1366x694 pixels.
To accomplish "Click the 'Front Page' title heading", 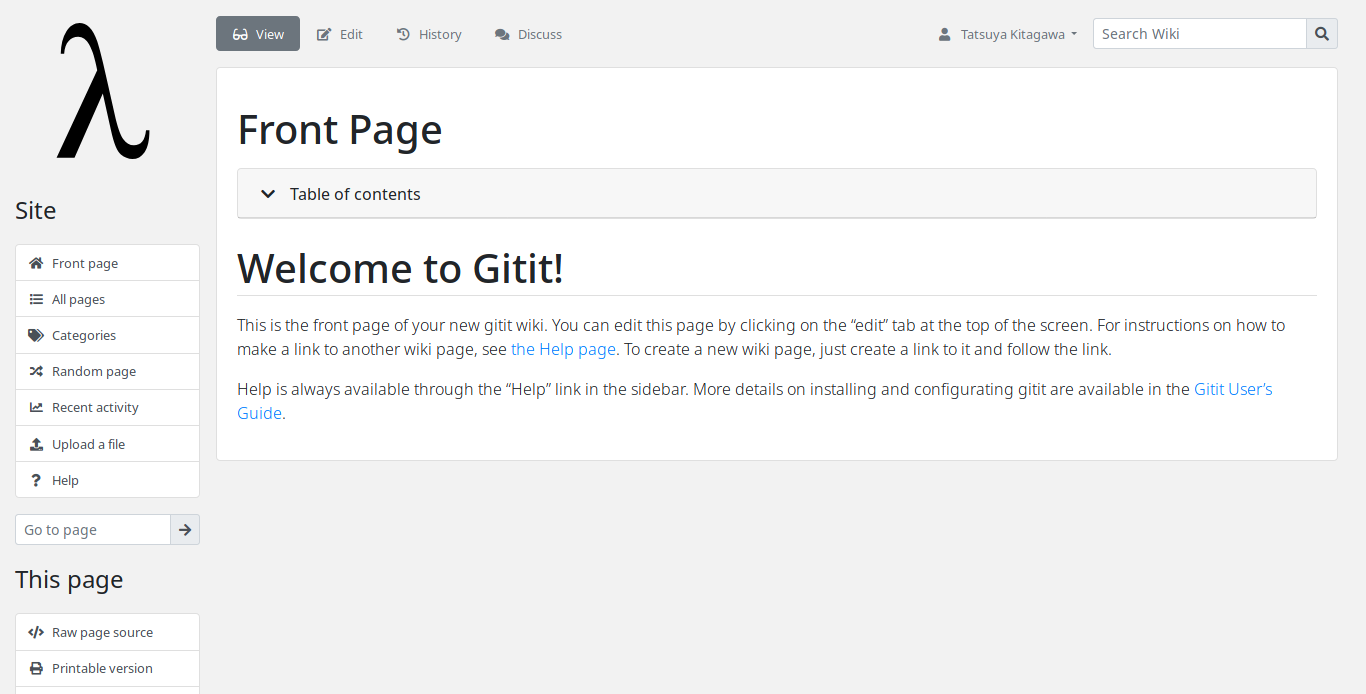I will tap(340, 130).
